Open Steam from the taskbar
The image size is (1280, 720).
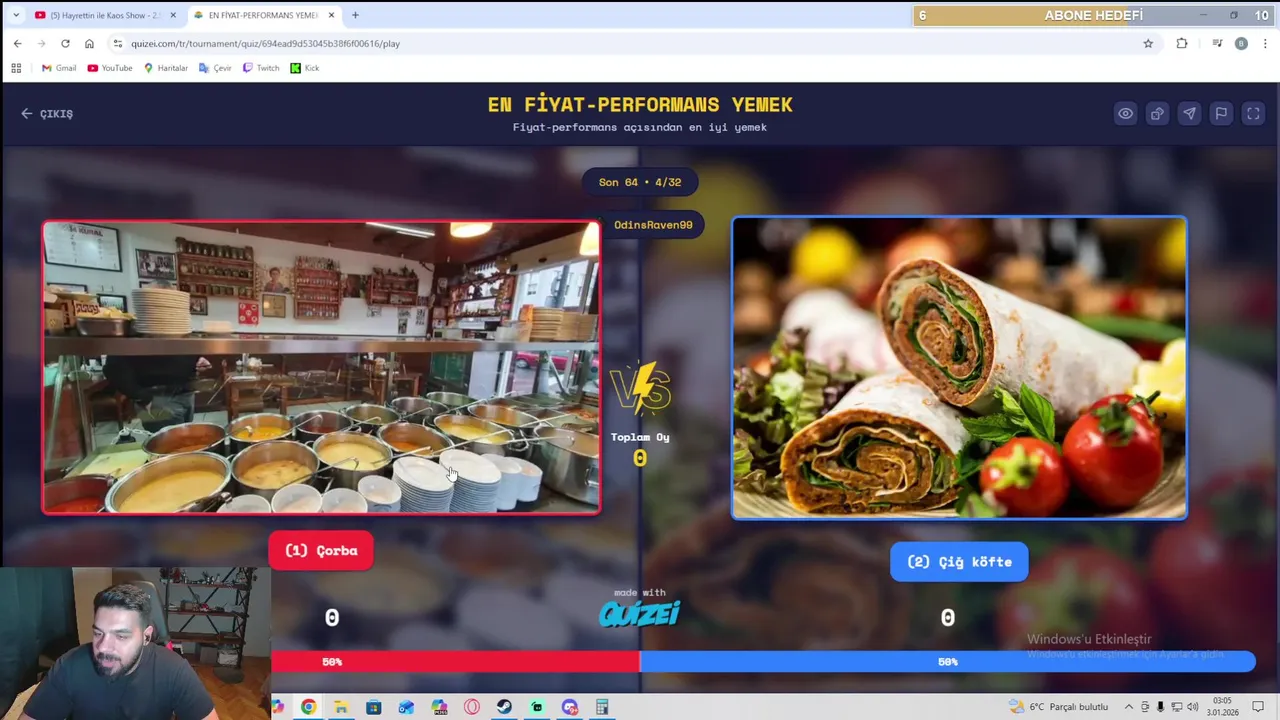click(x=504, y=707)
